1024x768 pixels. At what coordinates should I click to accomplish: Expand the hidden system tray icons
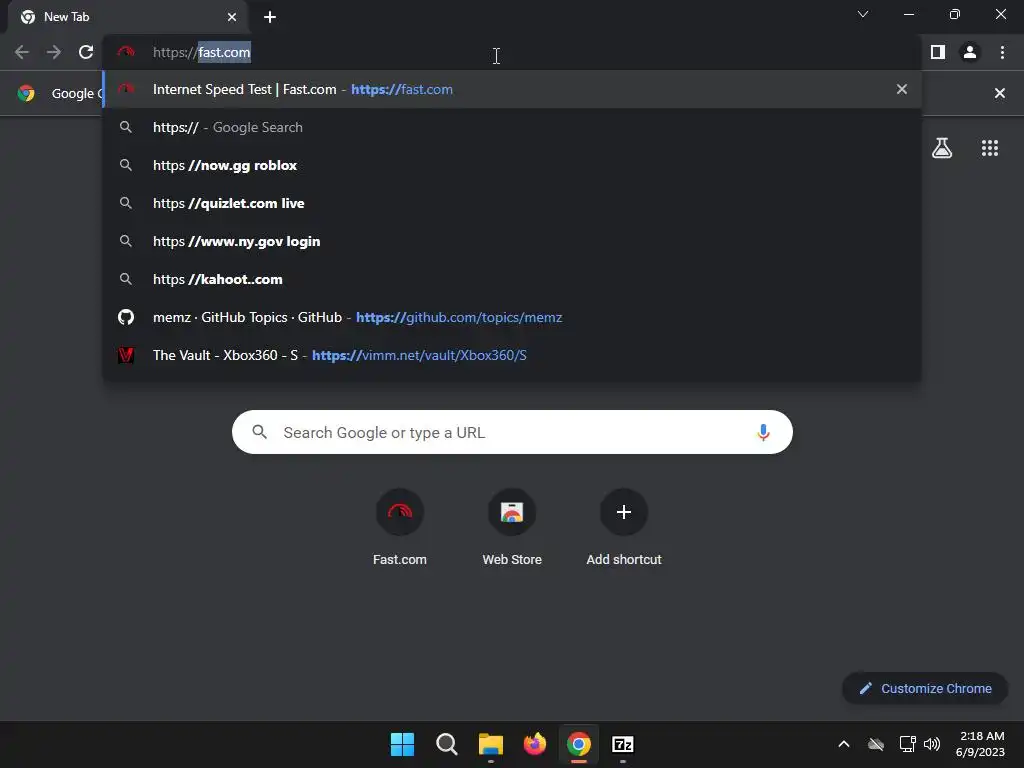[x=844, y=744]
